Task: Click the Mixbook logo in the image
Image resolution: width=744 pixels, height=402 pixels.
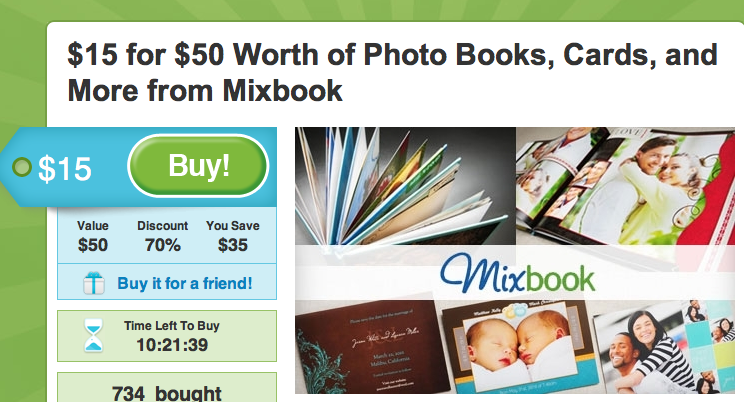Action: 516,272
